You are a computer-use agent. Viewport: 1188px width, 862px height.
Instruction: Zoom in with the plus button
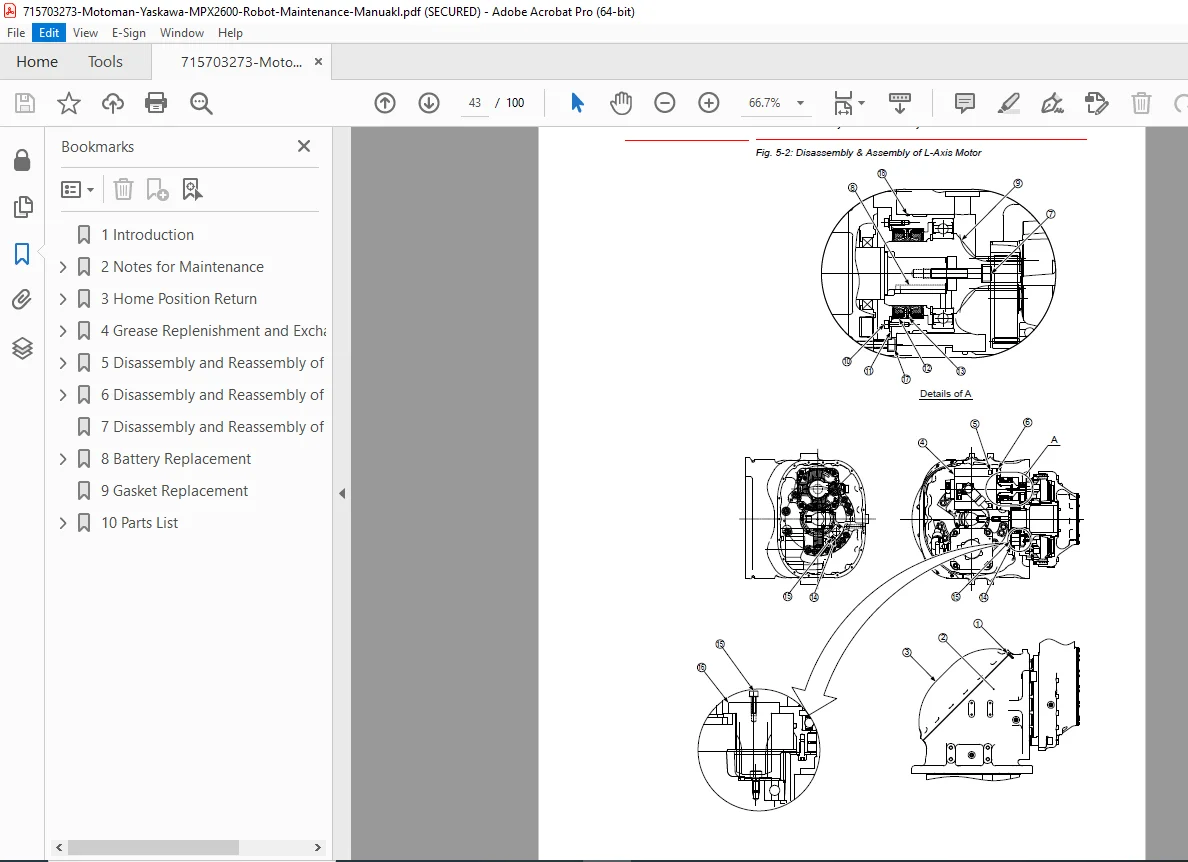coord(708,103)
